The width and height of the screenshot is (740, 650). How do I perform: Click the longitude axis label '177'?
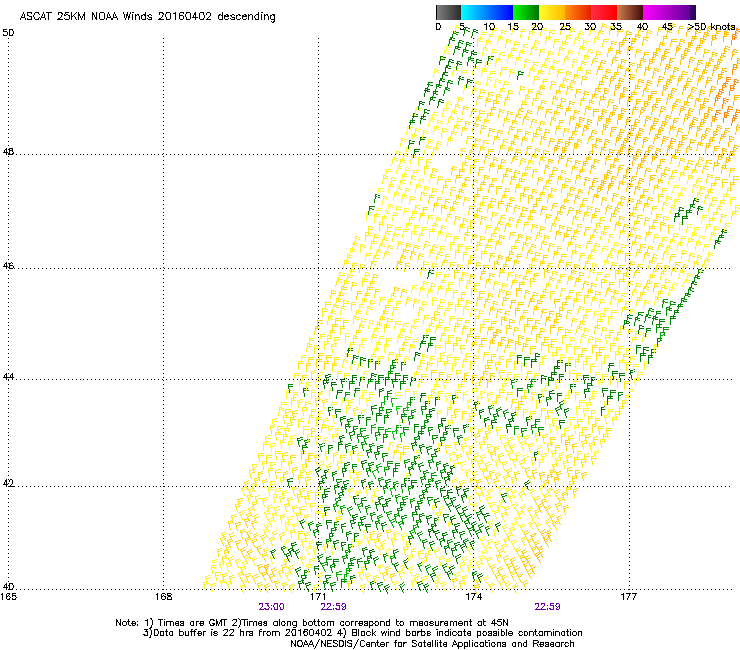[628, 596]
